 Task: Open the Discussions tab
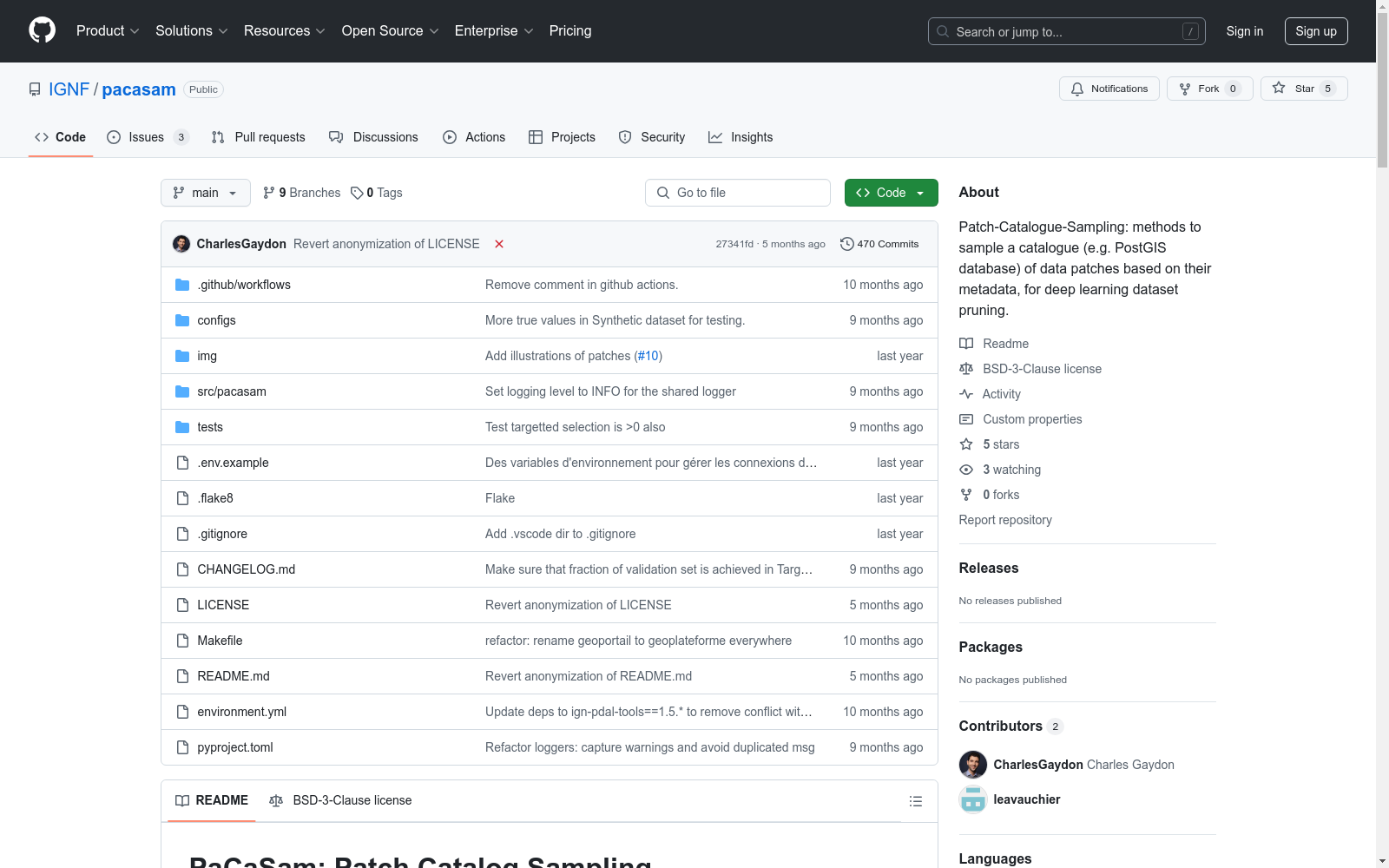373,137
